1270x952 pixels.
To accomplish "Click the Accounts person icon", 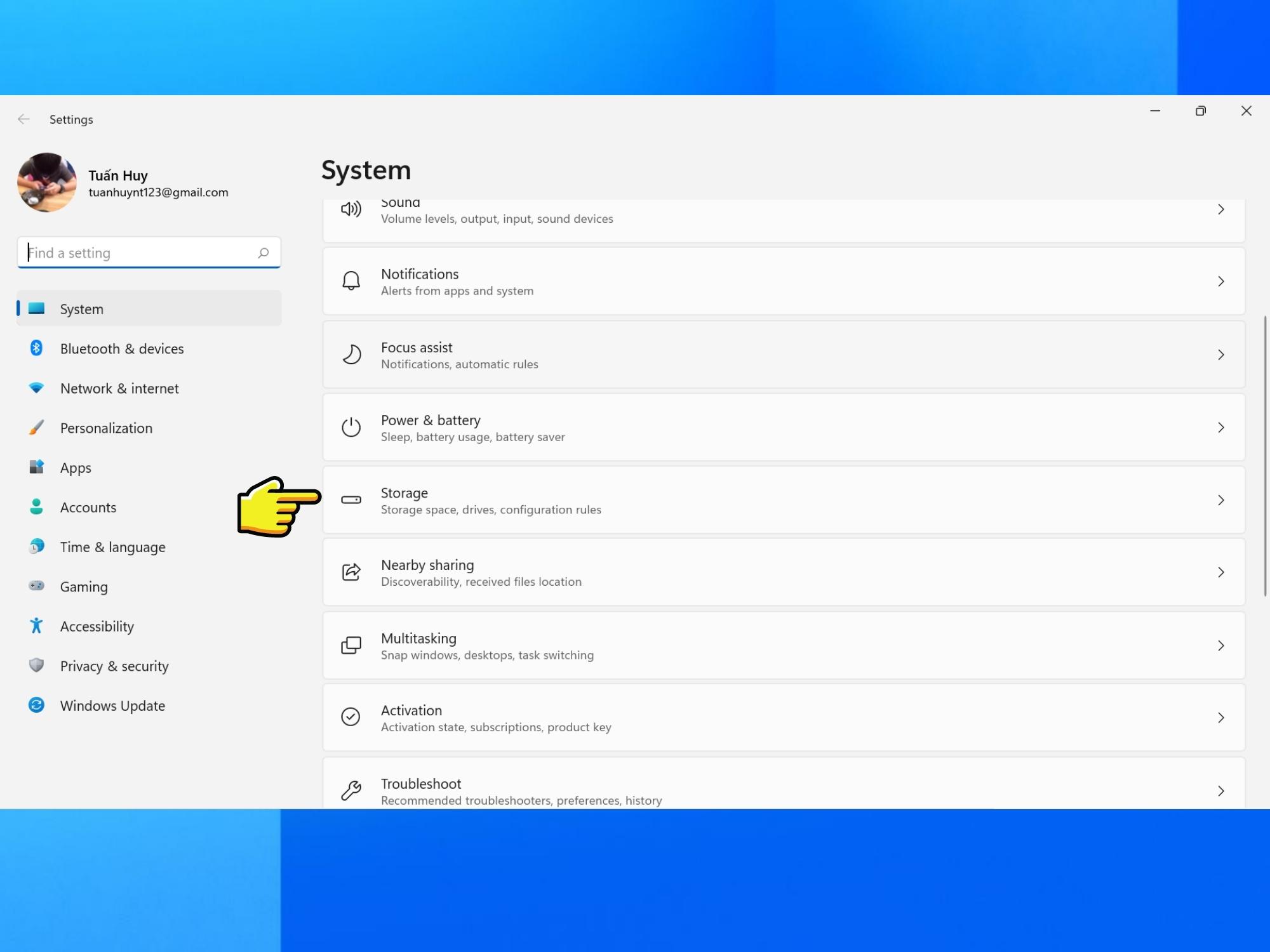I will (x=36, y=506).
